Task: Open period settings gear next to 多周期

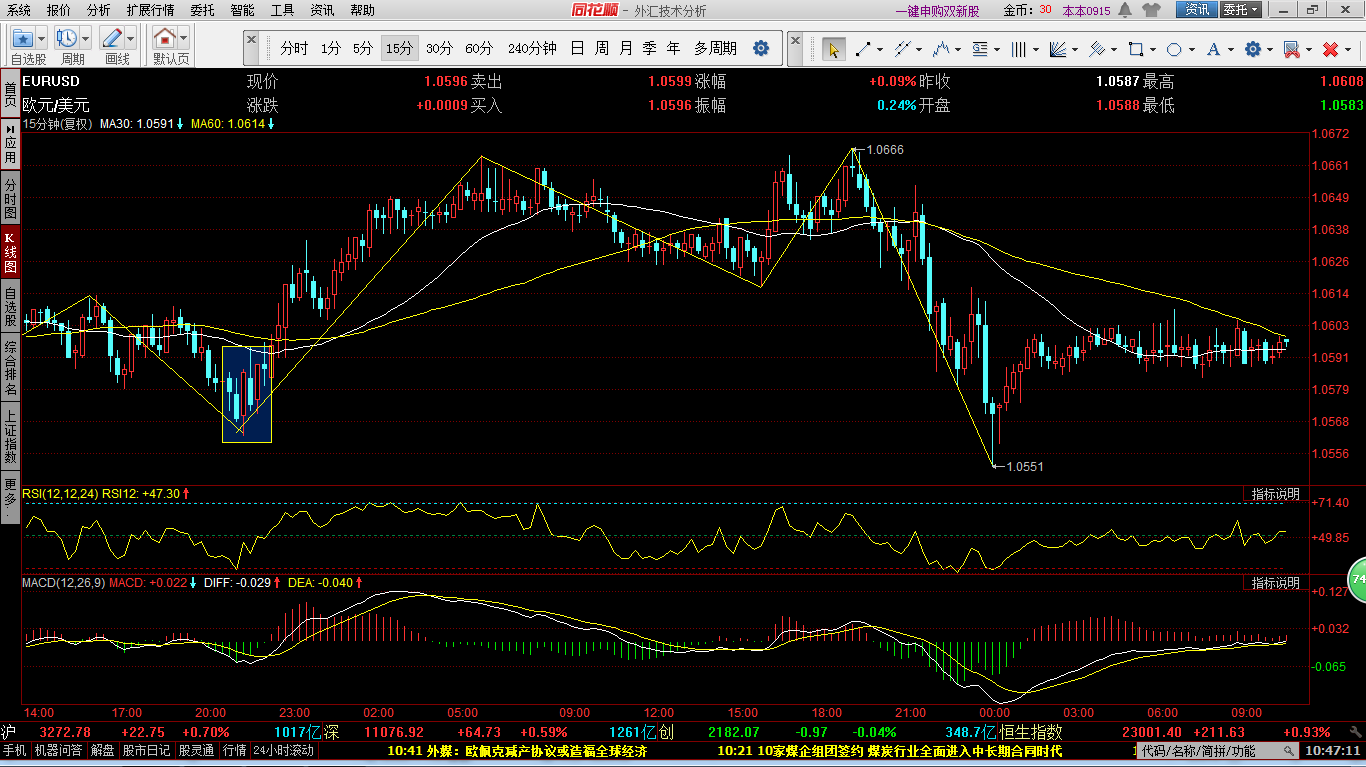Action: pyautogui.click(x=761, y=48)
